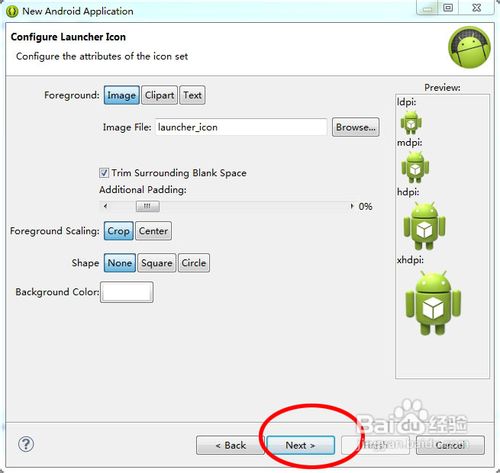Go to the previous page with Back

tap(230, 445)
